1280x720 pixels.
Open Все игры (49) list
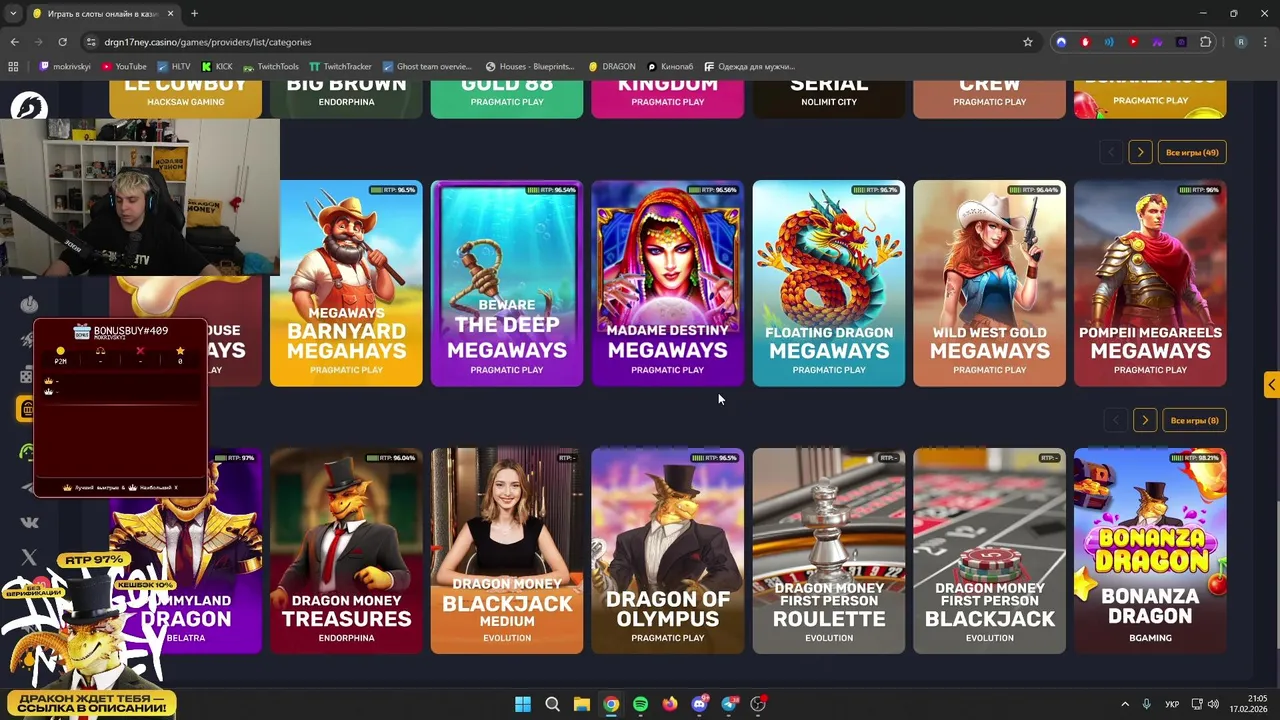1192,152
